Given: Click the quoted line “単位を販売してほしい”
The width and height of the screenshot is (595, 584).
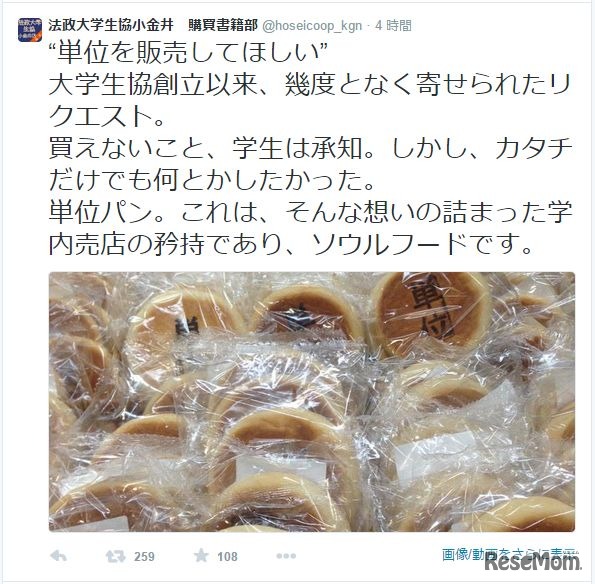Looking at the screenshot, I should tap(189, 52).
